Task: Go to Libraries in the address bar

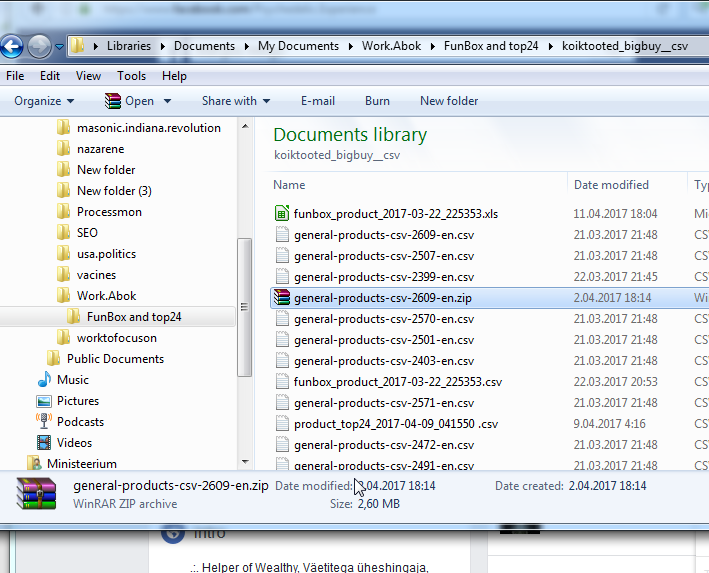Action: click(129, 46)
